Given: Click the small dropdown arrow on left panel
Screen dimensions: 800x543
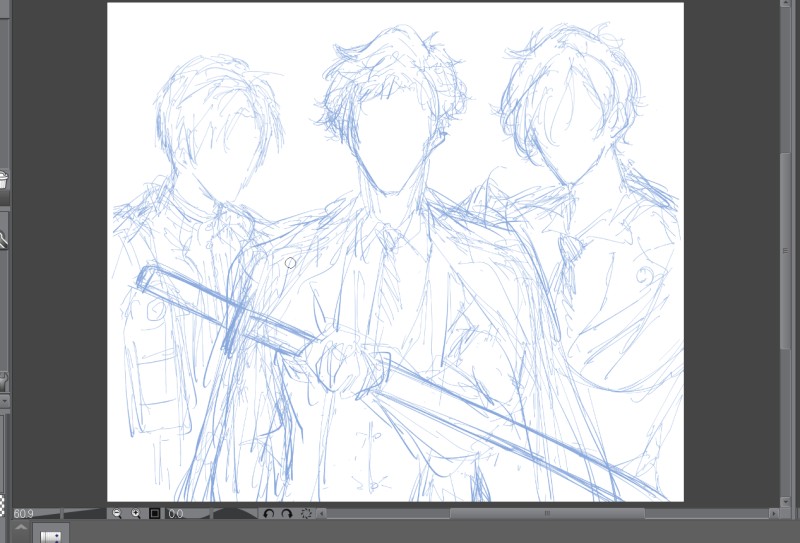Looking at the screenshot, I should 4,401.
